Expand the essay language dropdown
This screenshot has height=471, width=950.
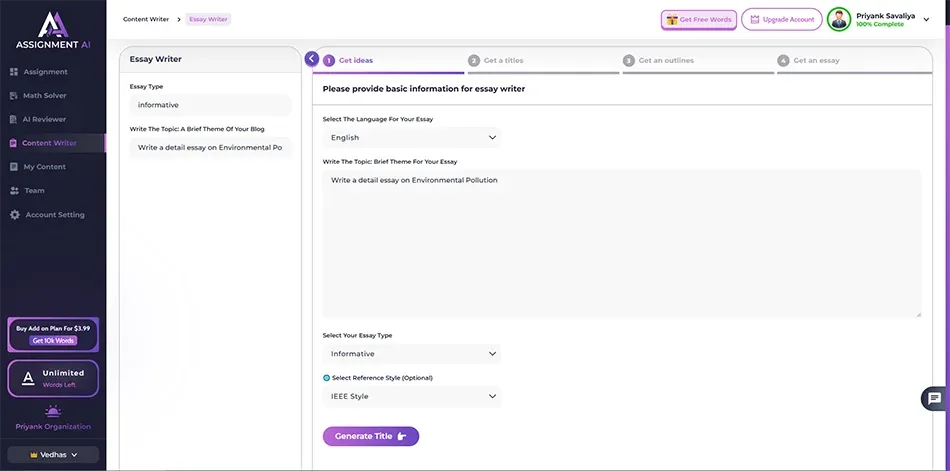click(411, 138)
